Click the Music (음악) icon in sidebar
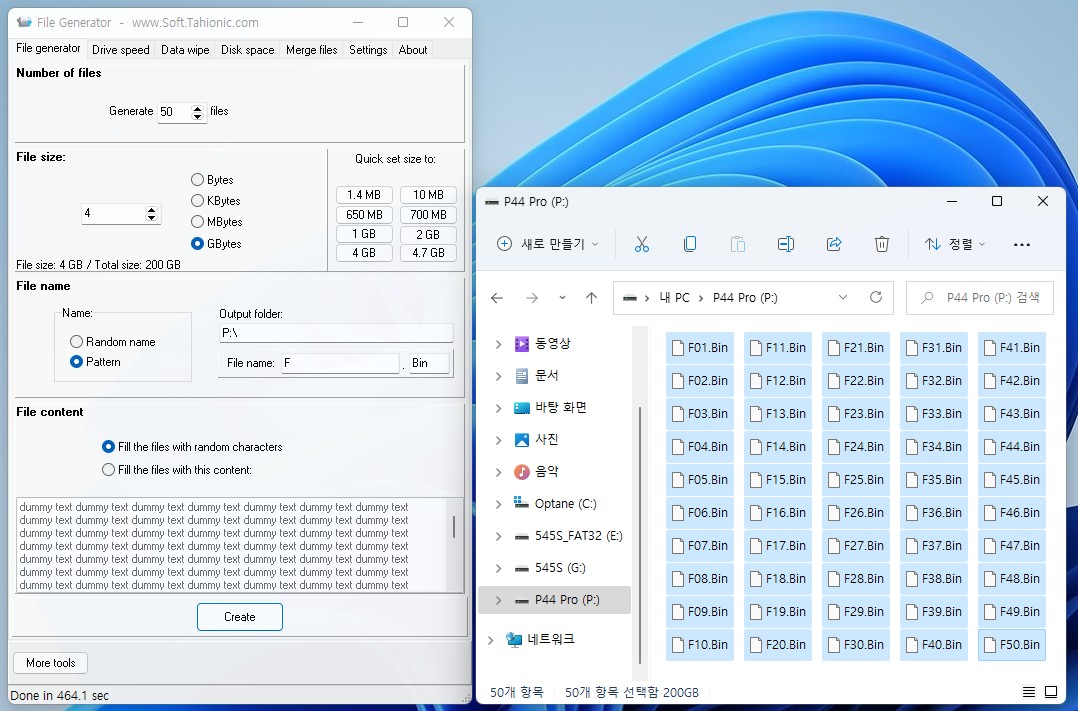This screenshot has height=711, width=1078. [522, 472]
